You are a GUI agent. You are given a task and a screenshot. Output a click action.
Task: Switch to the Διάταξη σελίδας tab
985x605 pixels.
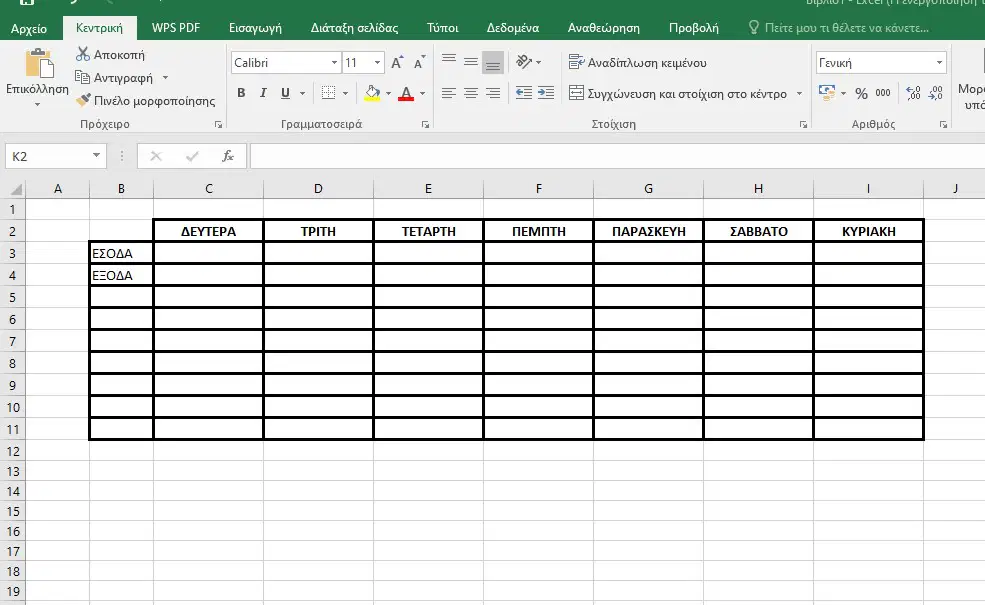pos(354,28)
